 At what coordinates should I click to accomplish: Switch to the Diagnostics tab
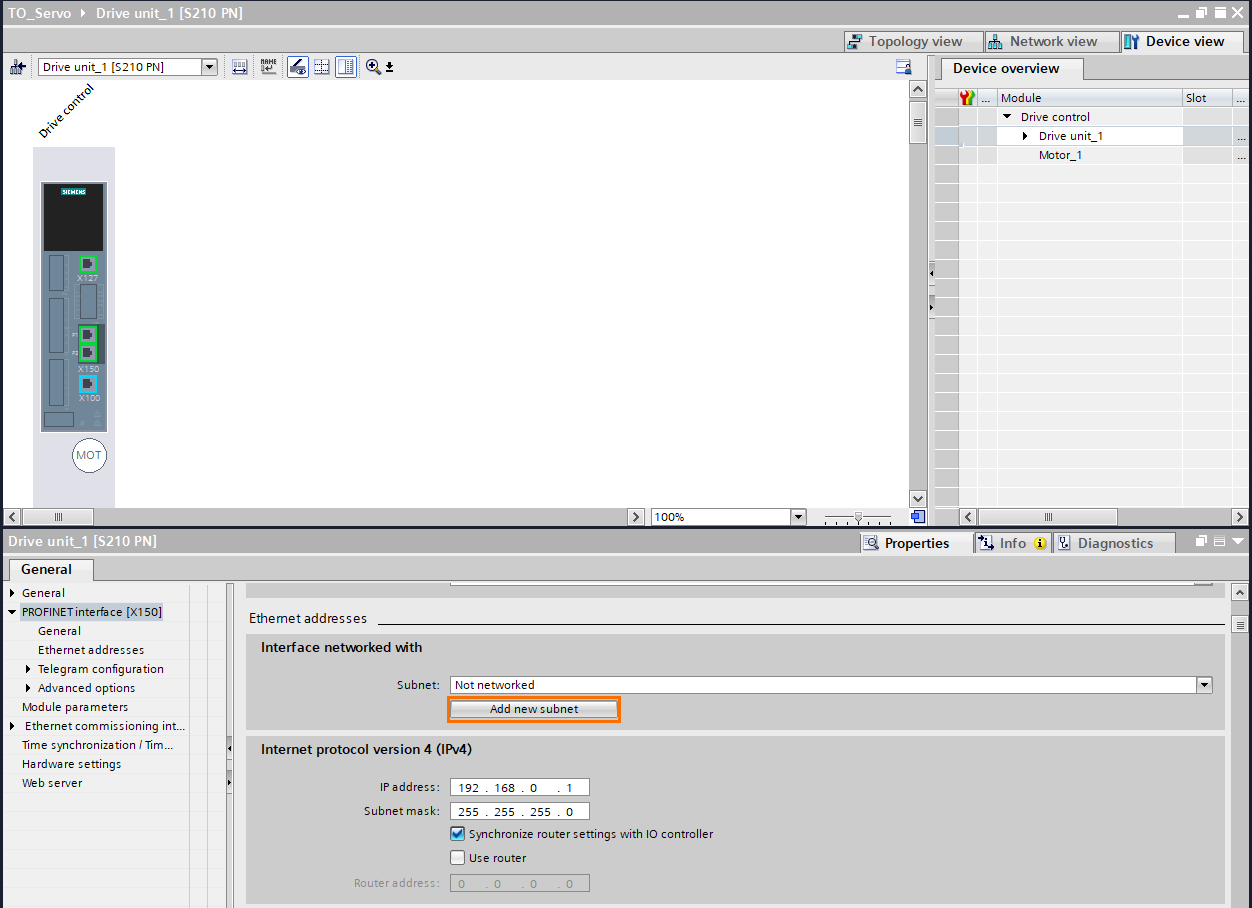tap(1114, 542)
